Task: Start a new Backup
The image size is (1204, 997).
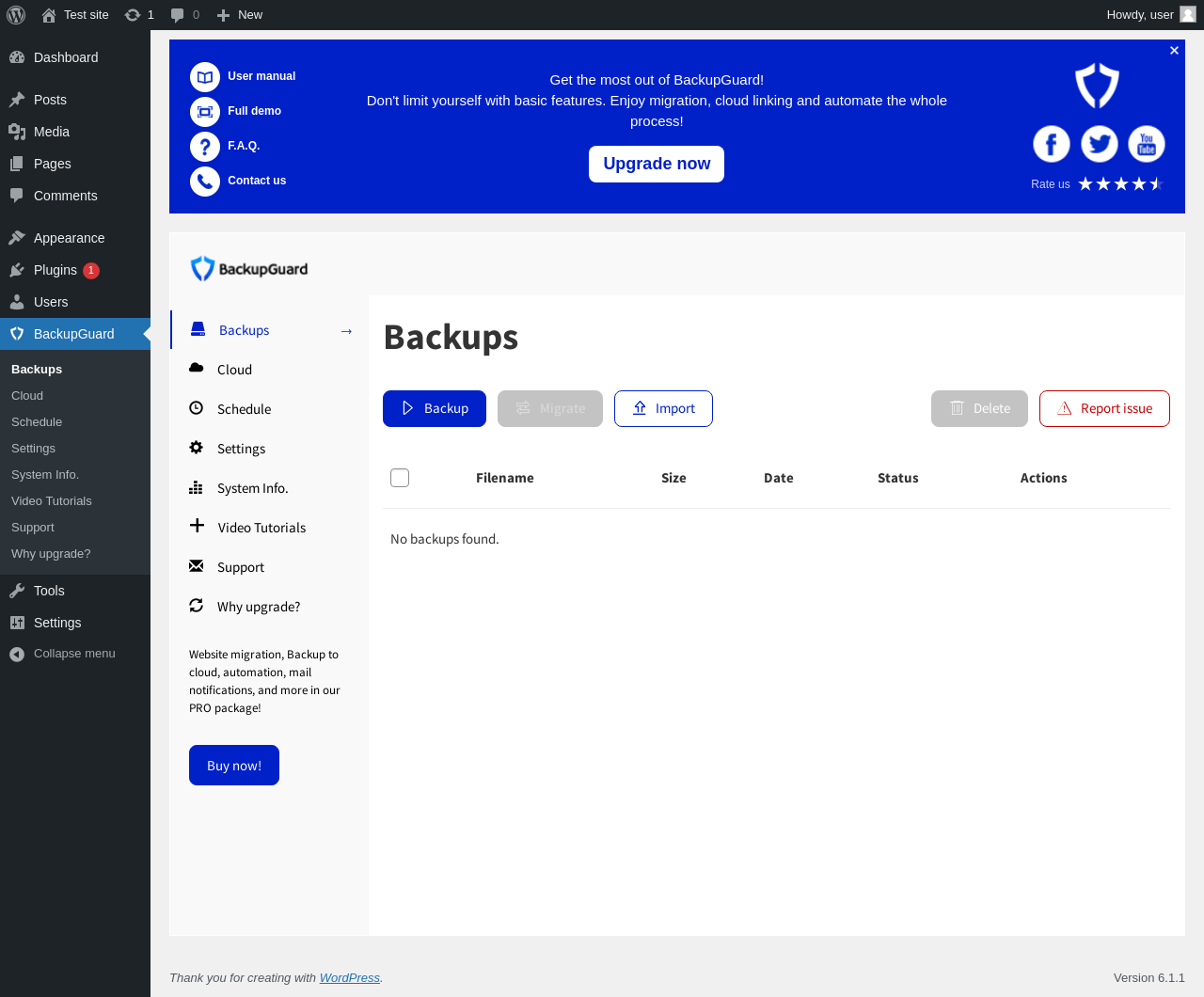Action: point(435,408)
